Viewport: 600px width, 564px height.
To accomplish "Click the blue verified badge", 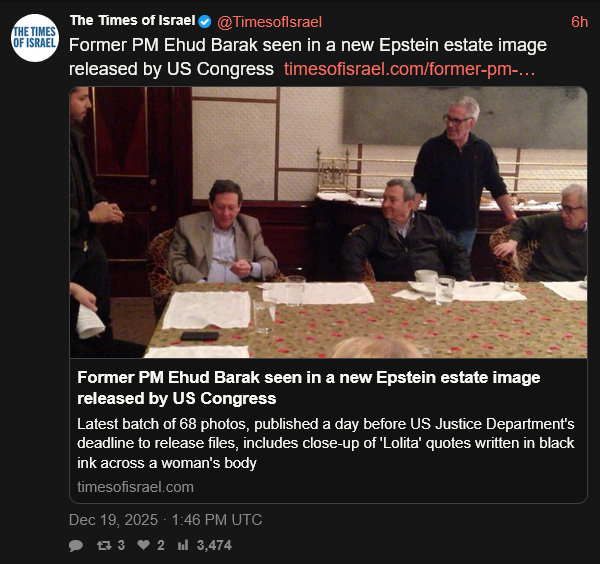I will (205, 22).
